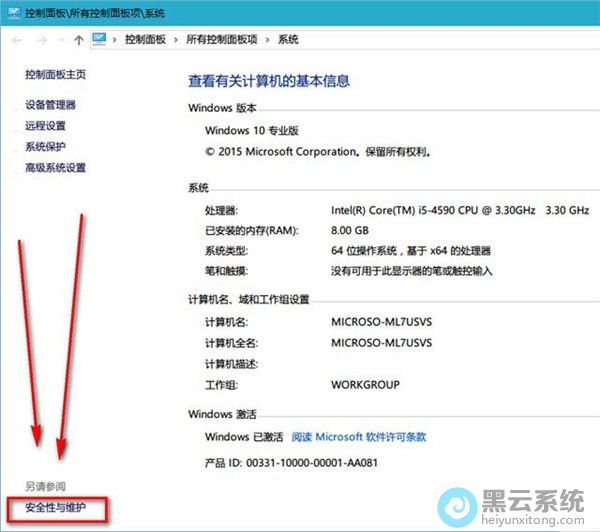Click processor value Intel(R) Core(TM) i5-4590
This screenshot has width=600, height=532.
(x=460, y=210)
